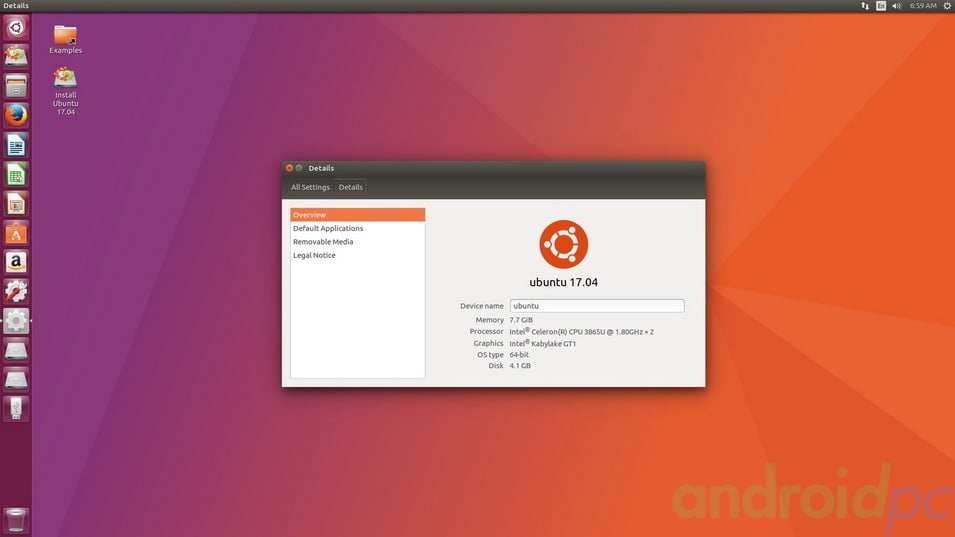Image resolution: width=955 pixels, height=537 pixels.
Task: Click the Memory value 7.7 GiB
Action: click(x=521, y=320)
